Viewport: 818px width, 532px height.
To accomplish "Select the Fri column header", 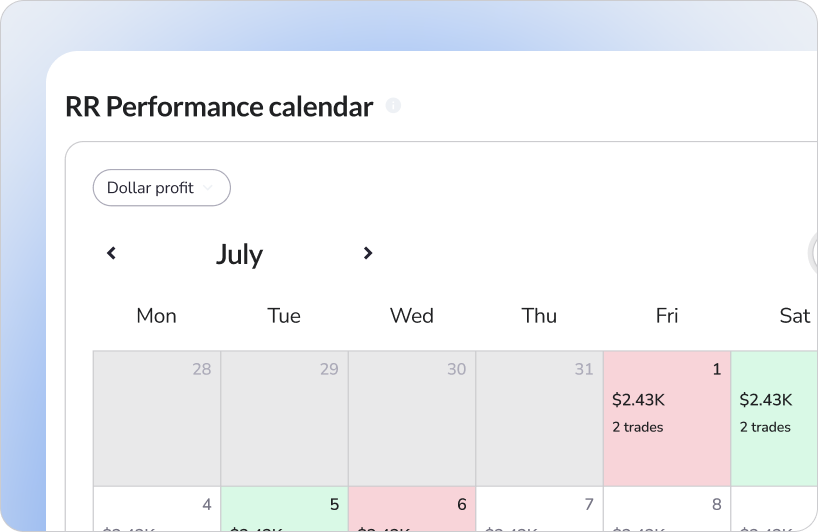I will (667, 316).
